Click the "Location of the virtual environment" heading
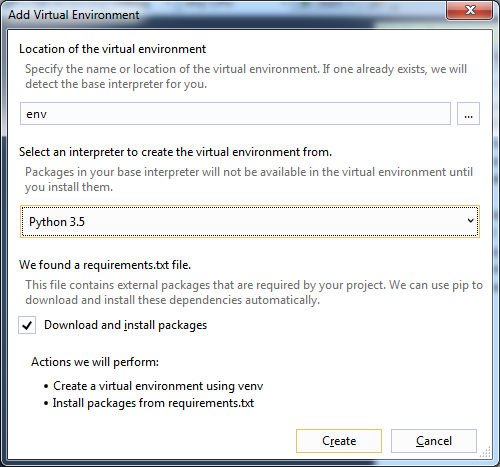 point(112,49)
